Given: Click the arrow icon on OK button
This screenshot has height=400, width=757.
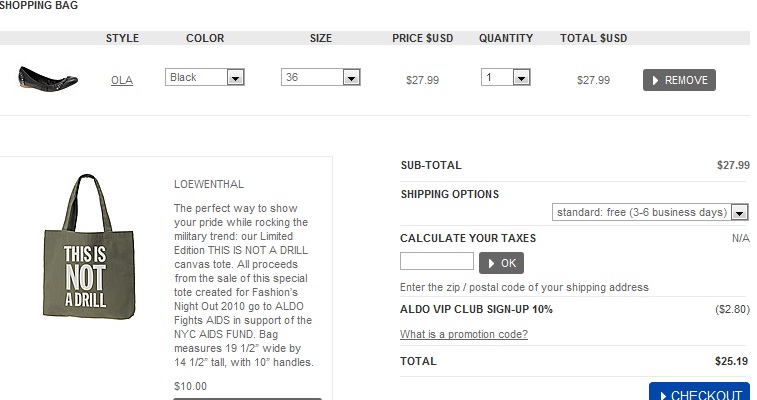Looking at the screenshot, I should click(x=491, y=263).
